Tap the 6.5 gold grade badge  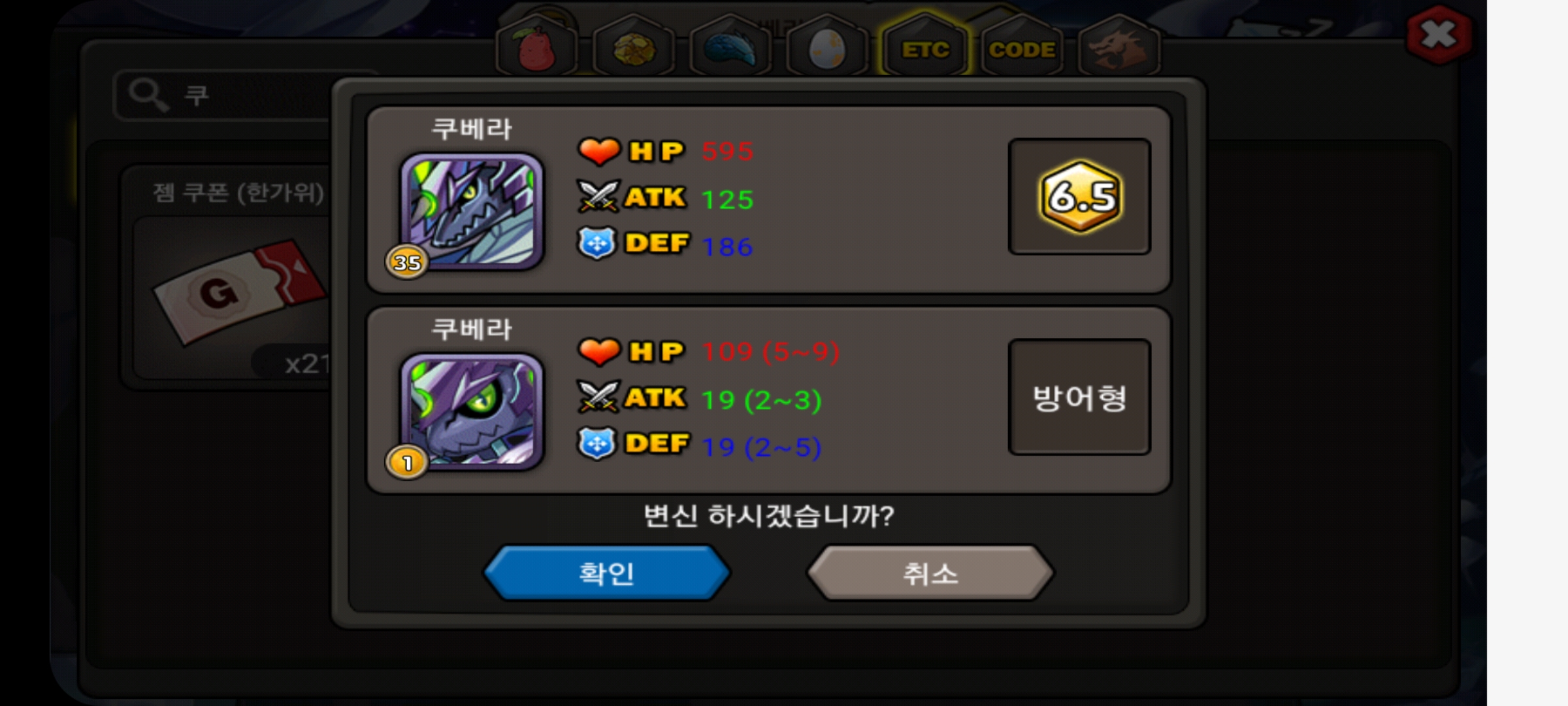pyautogui.click(x=1080, y=196)
